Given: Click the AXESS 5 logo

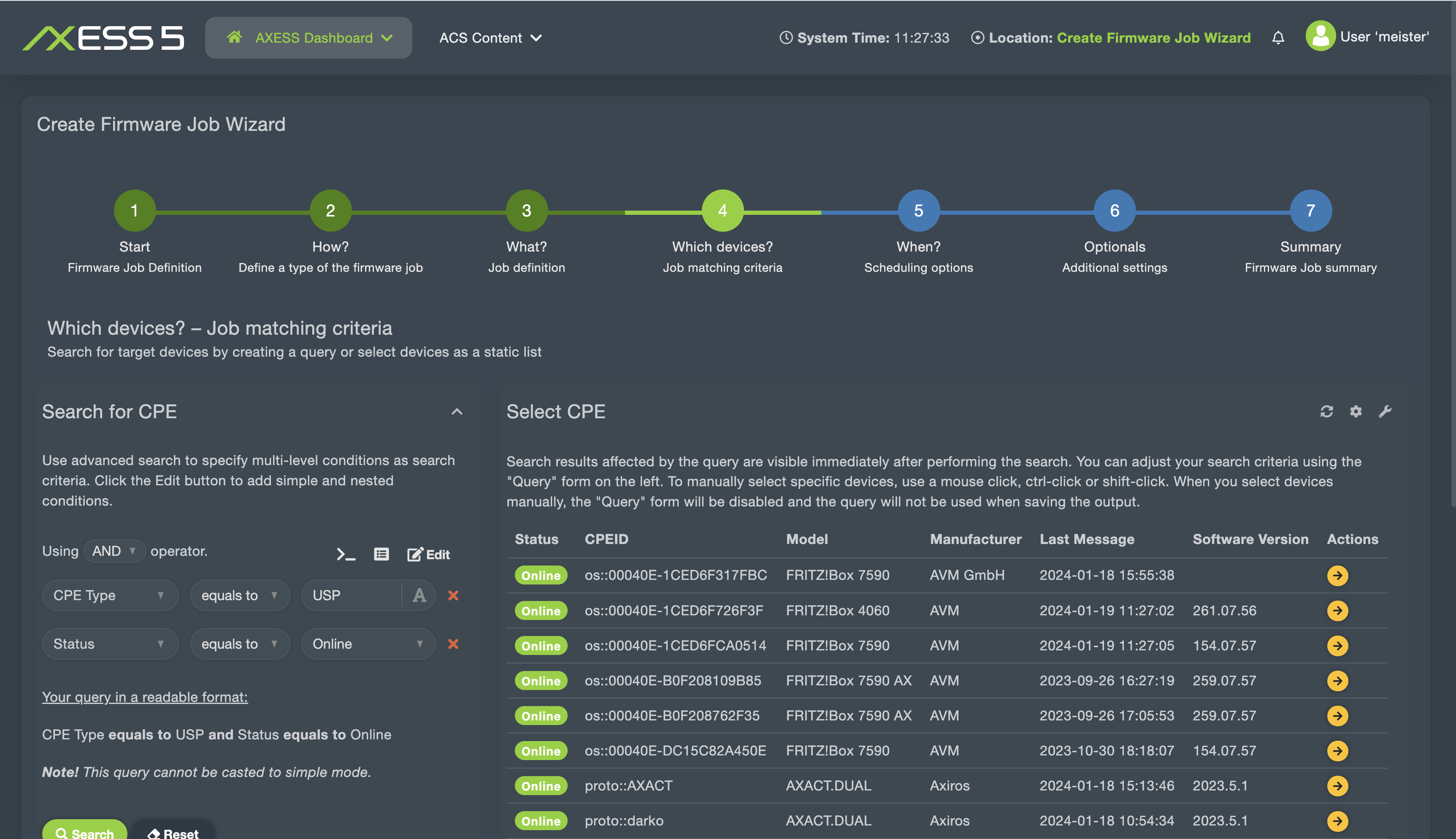Looking at the screenshot, I should 103,38.
